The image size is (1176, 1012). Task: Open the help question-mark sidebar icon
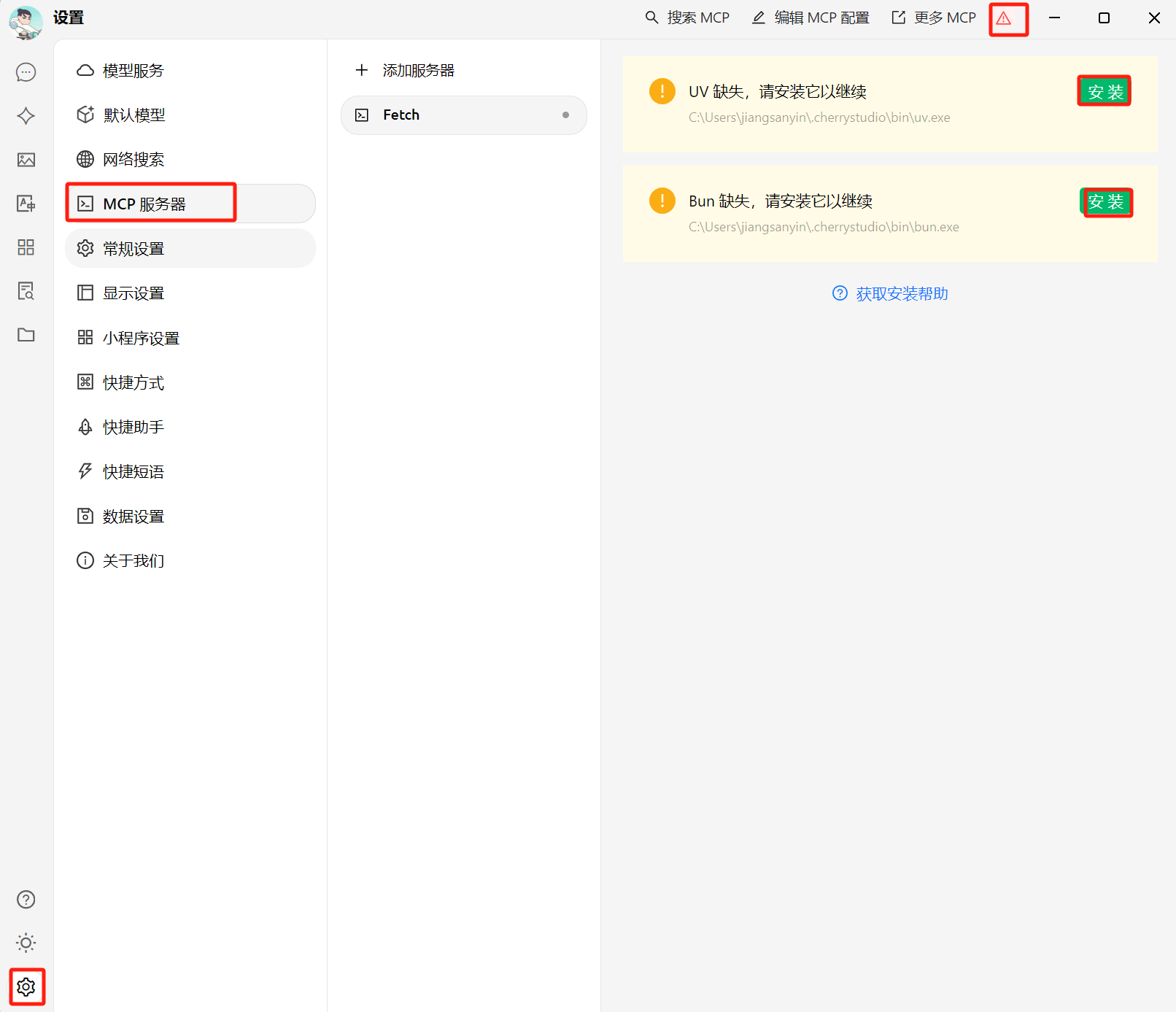(26, 900)
